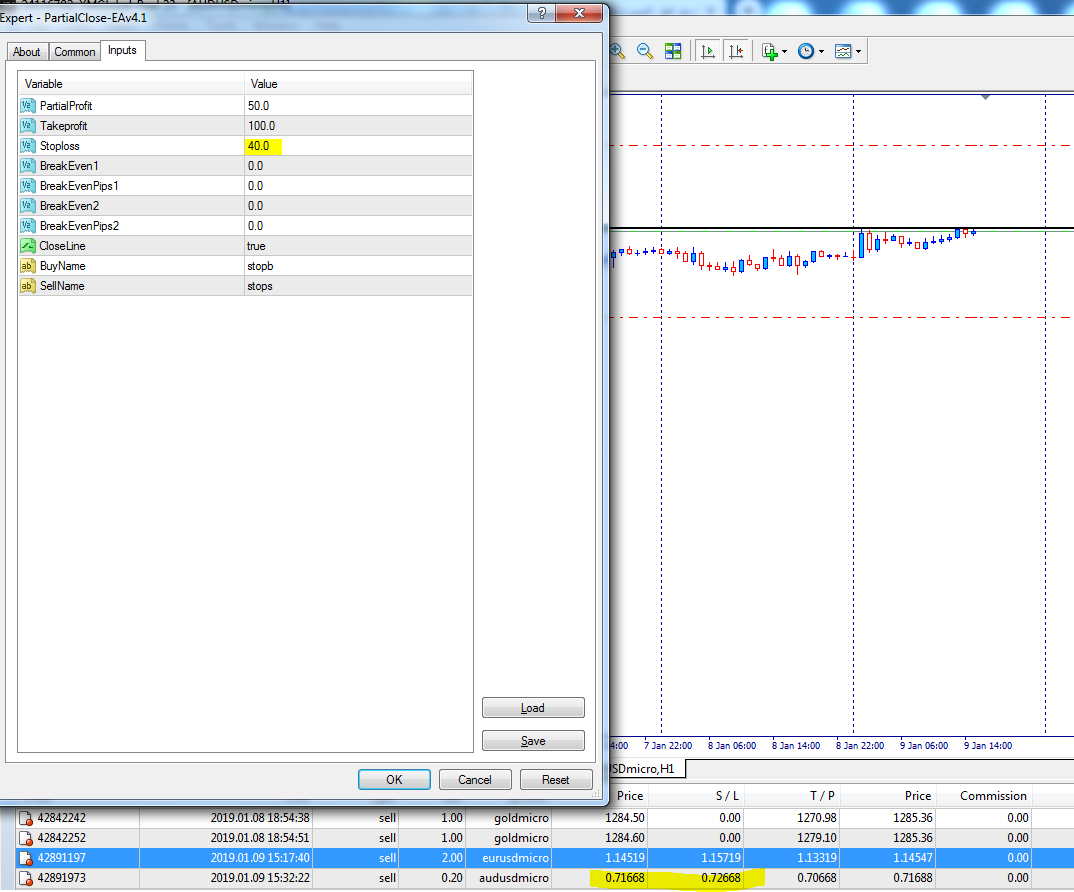This screenshot has width=1074, height=892.
Task: Click highlighted S/L value 0.72668
Action: [x=721, y=878]
